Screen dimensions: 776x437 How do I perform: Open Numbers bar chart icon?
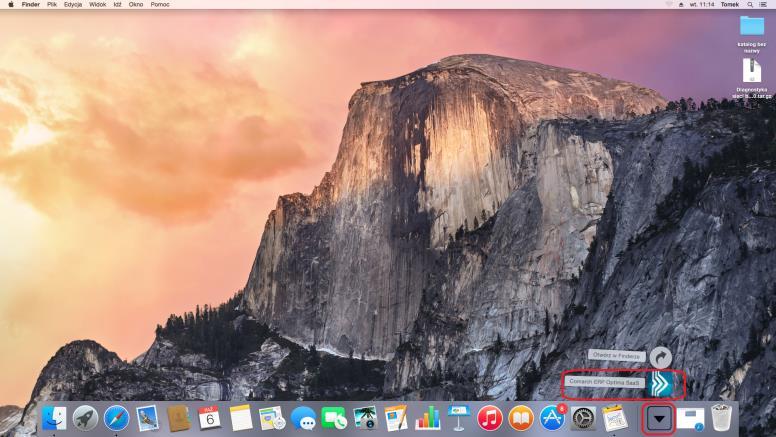pos(428,418)
